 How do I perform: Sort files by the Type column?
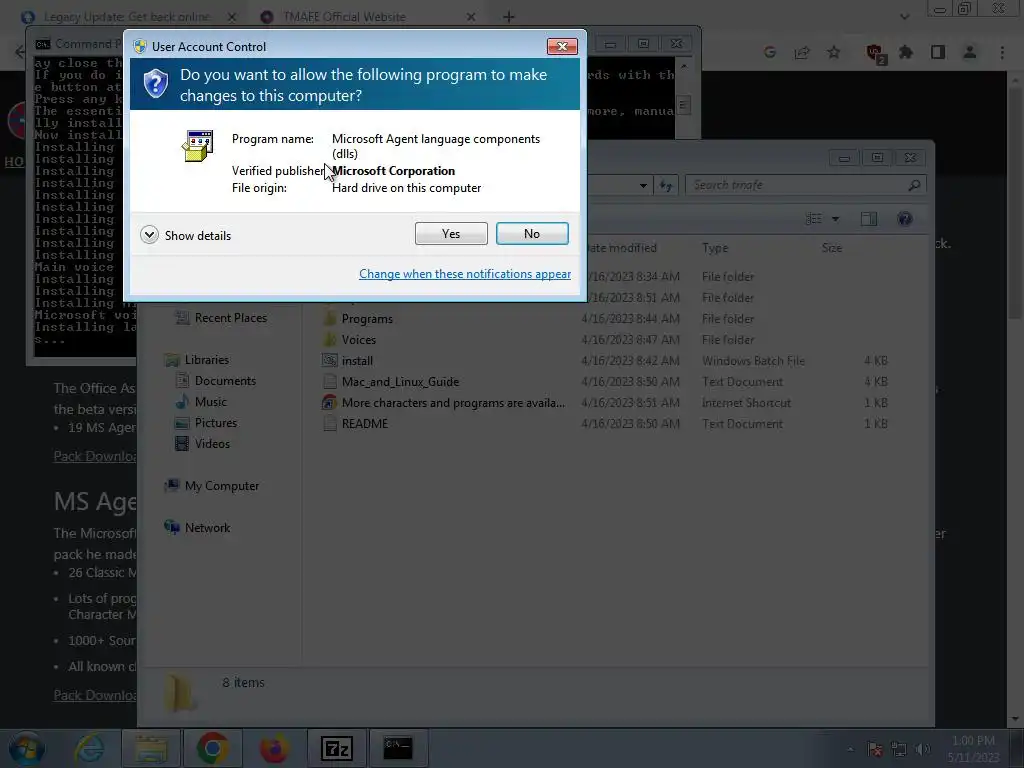click(715, 248)
